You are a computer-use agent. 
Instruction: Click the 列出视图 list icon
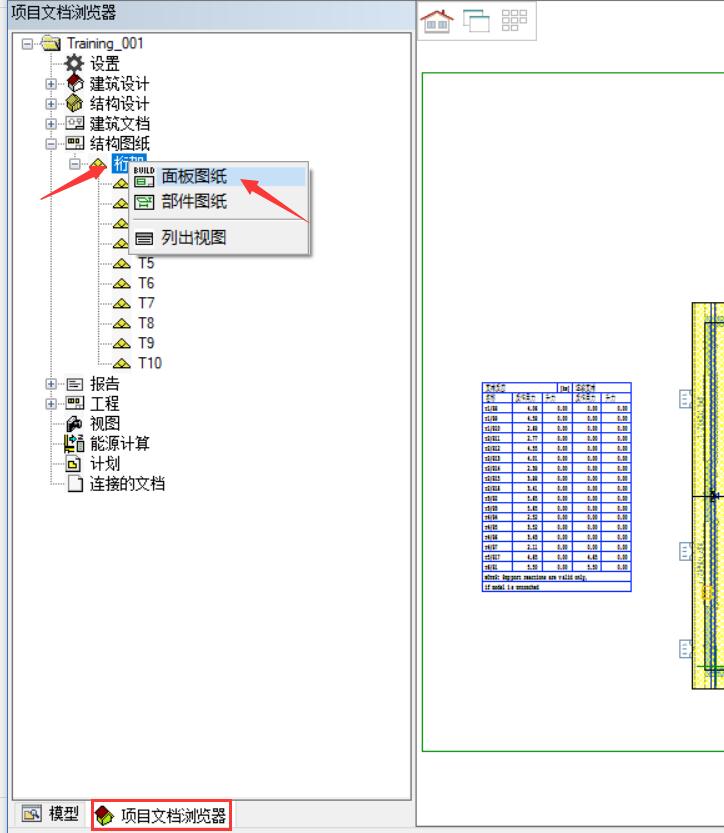click(144, 238)
